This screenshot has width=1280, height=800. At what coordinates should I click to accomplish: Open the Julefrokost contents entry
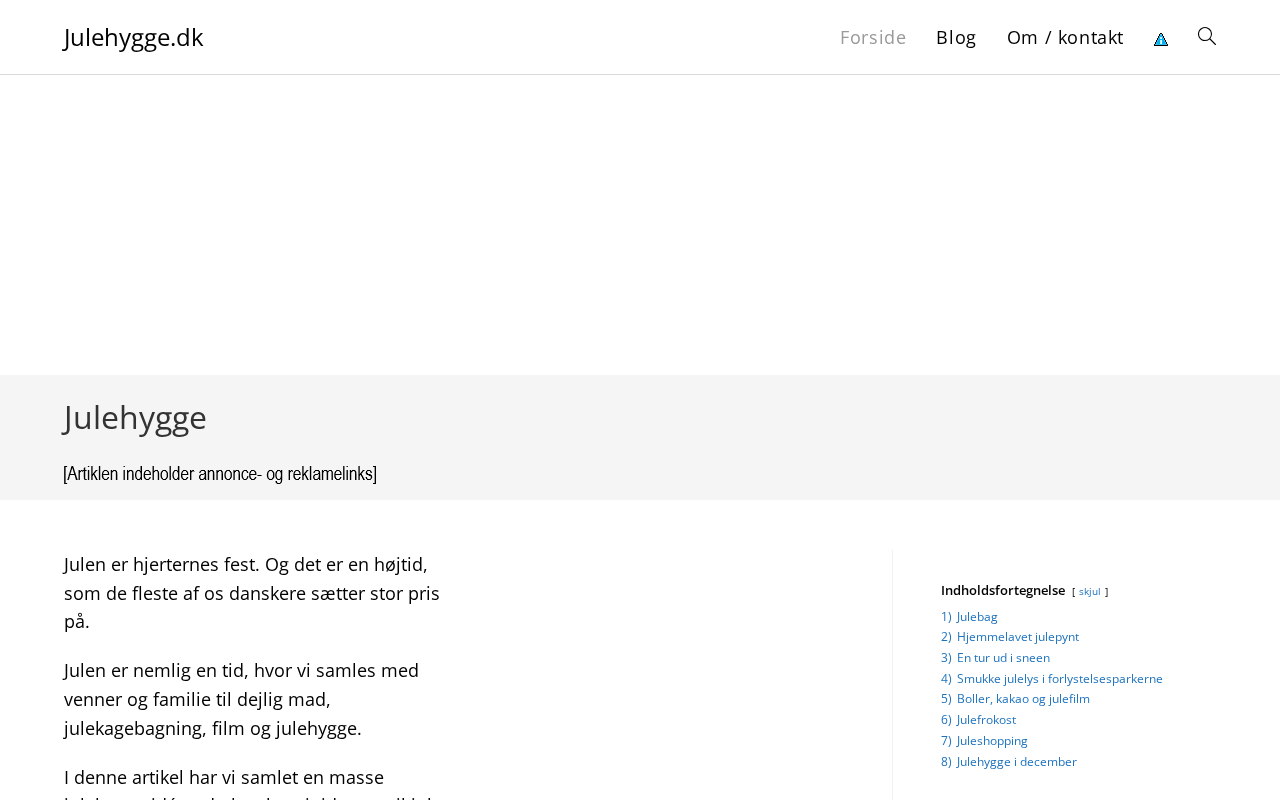(986, 720)
